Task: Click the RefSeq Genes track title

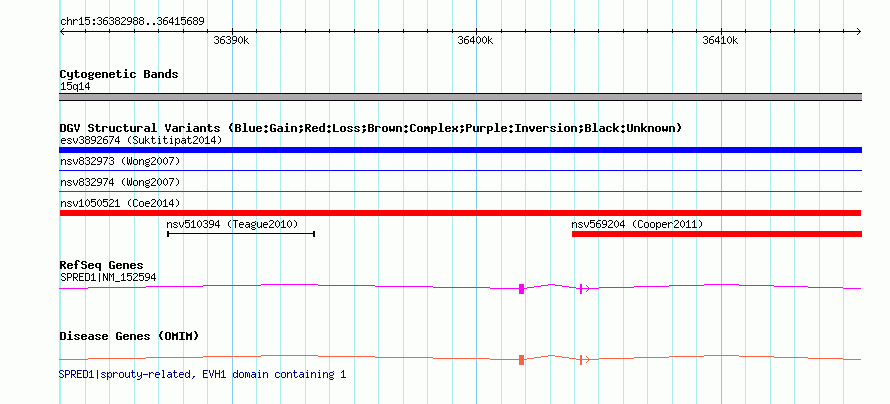Action: coord(101,265)
